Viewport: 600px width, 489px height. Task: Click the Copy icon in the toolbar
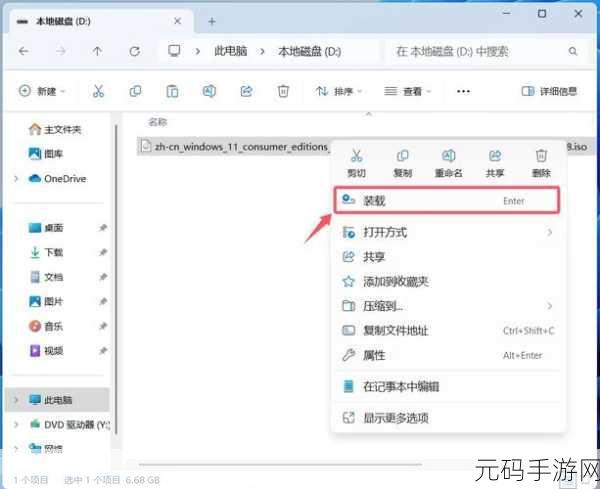tap(135, 91)
